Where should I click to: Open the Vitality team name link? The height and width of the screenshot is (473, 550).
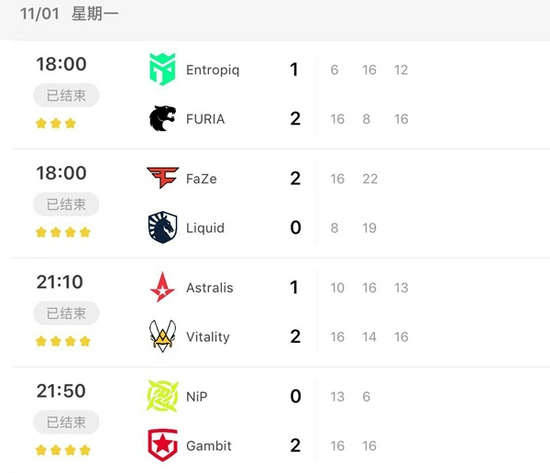208,337
